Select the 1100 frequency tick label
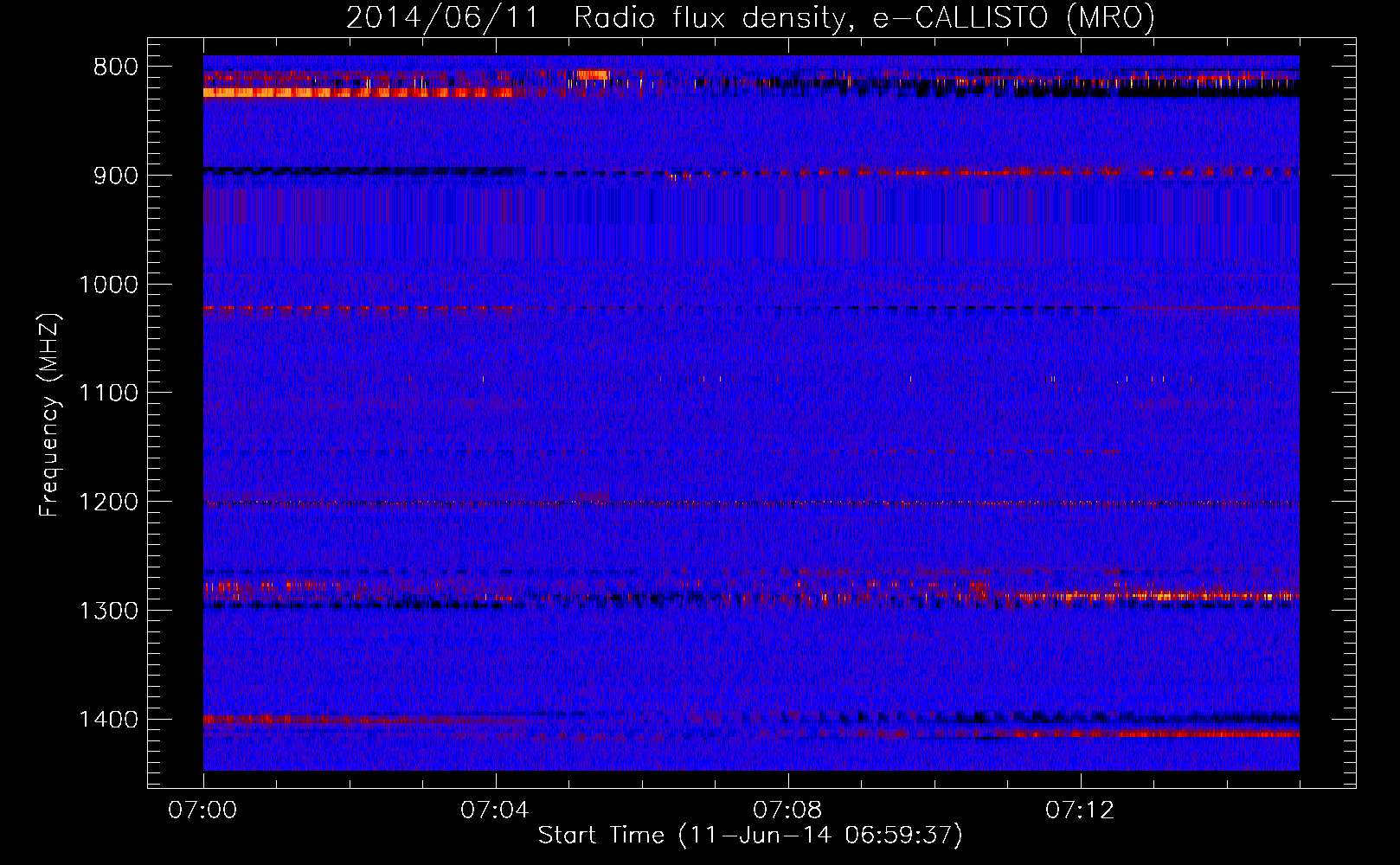This screenshot has height=865, width=1400. pos(108,394)
